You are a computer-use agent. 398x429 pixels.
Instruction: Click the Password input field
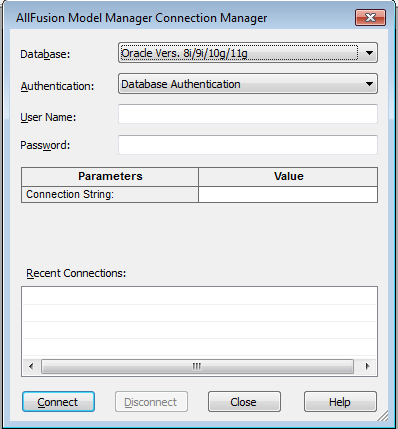[x=248, y=145]
